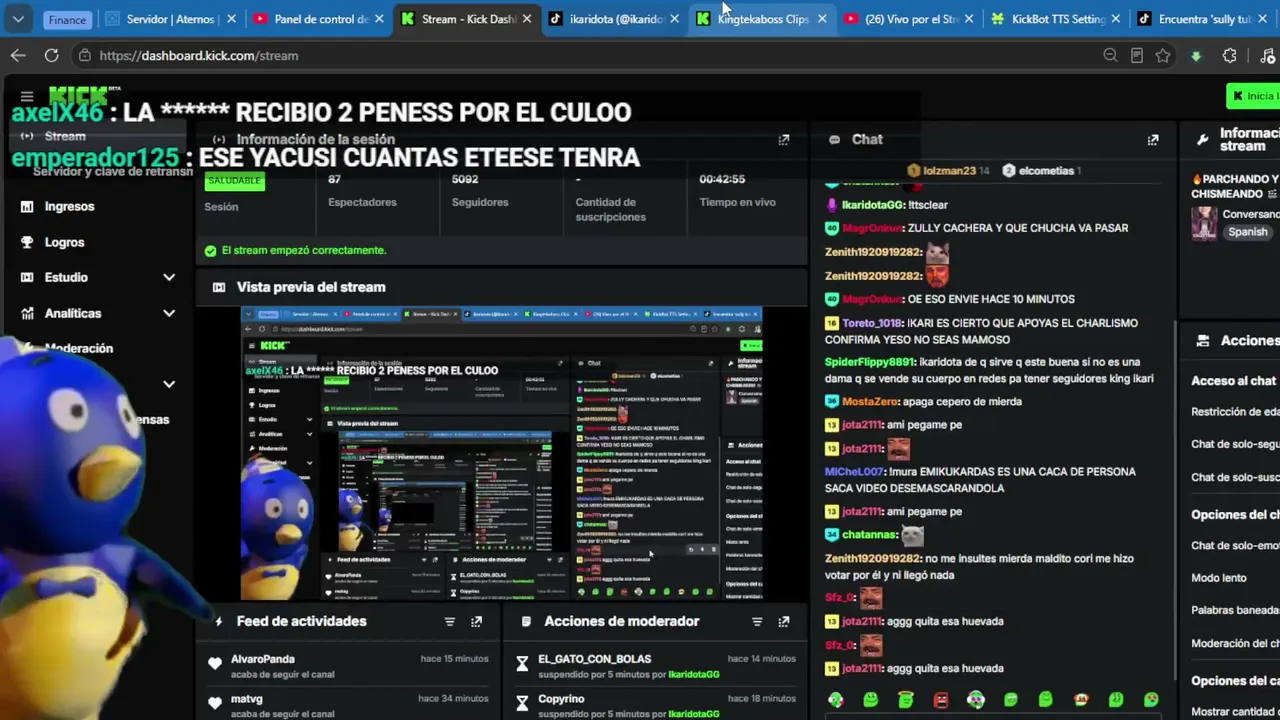The height and width of the screenshot is (720, 1280).
Task: Click the AlvaroPanda activity entry name
Action: tap(262, 659)
